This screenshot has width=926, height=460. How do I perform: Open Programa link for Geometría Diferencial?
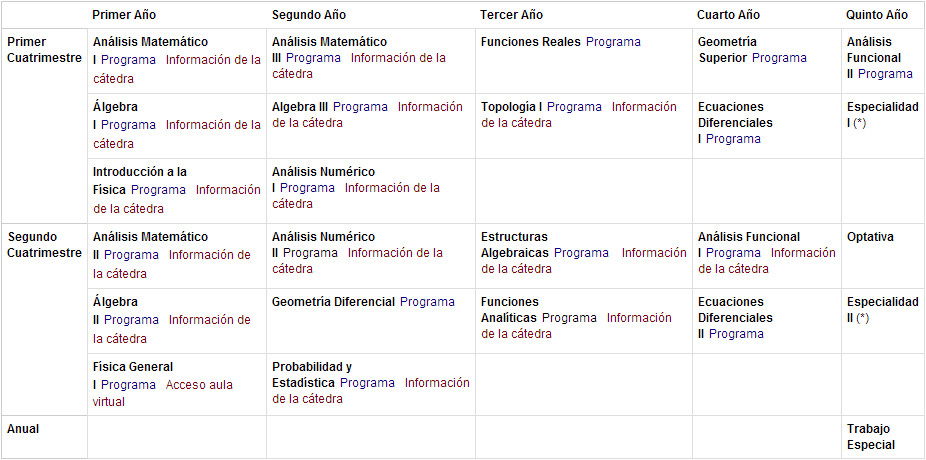pos(427,302)
